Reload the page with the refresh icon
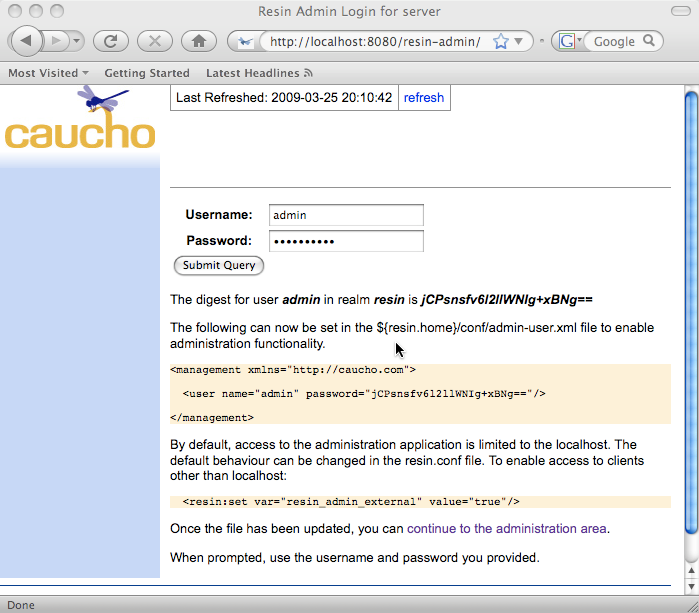Image resolution: width=699 pixels, height=613 pixels. pos(111,41)
